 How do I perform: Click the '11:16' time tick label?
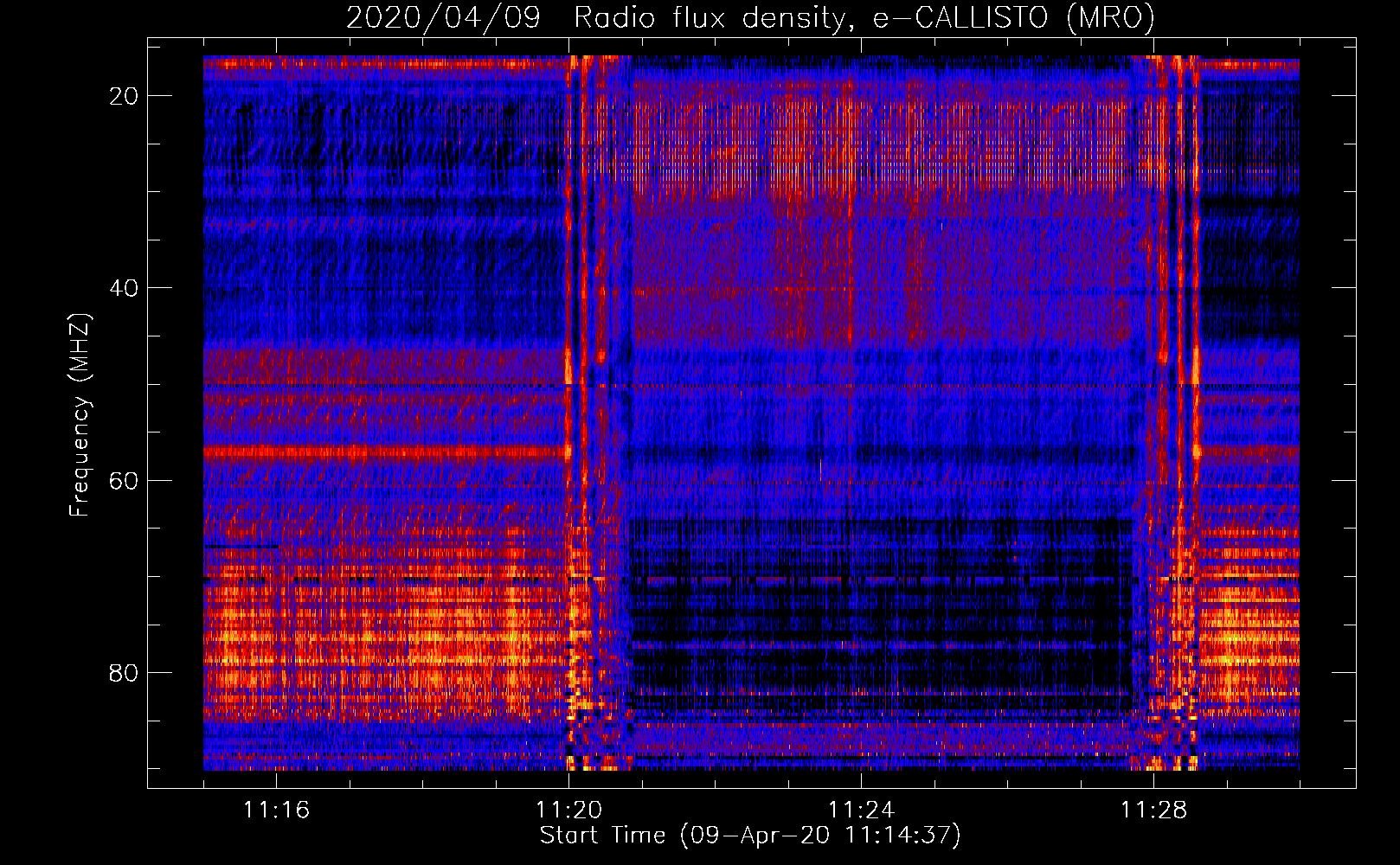276,811
